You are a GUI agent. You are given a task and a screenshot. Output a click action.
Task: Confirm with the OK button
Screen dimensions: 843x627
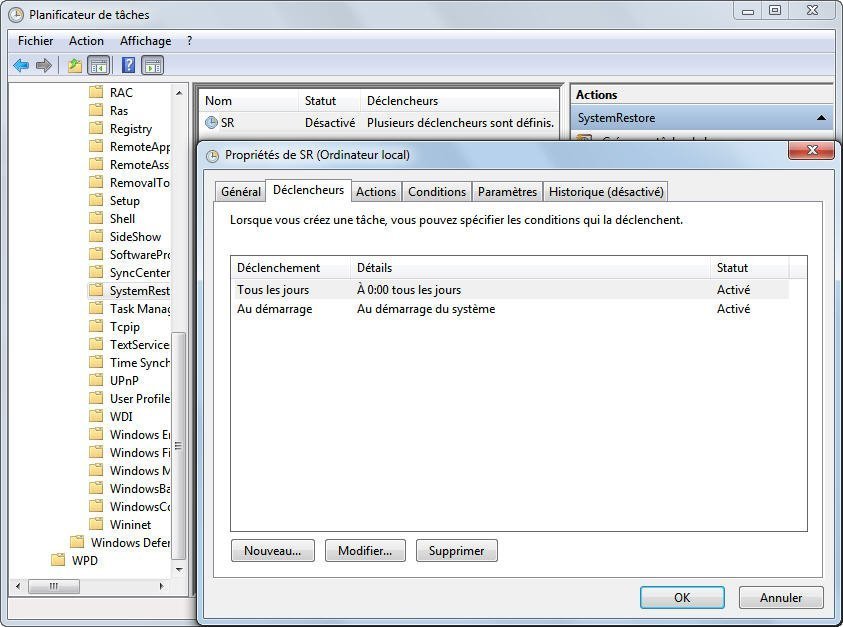click(682, 597)
